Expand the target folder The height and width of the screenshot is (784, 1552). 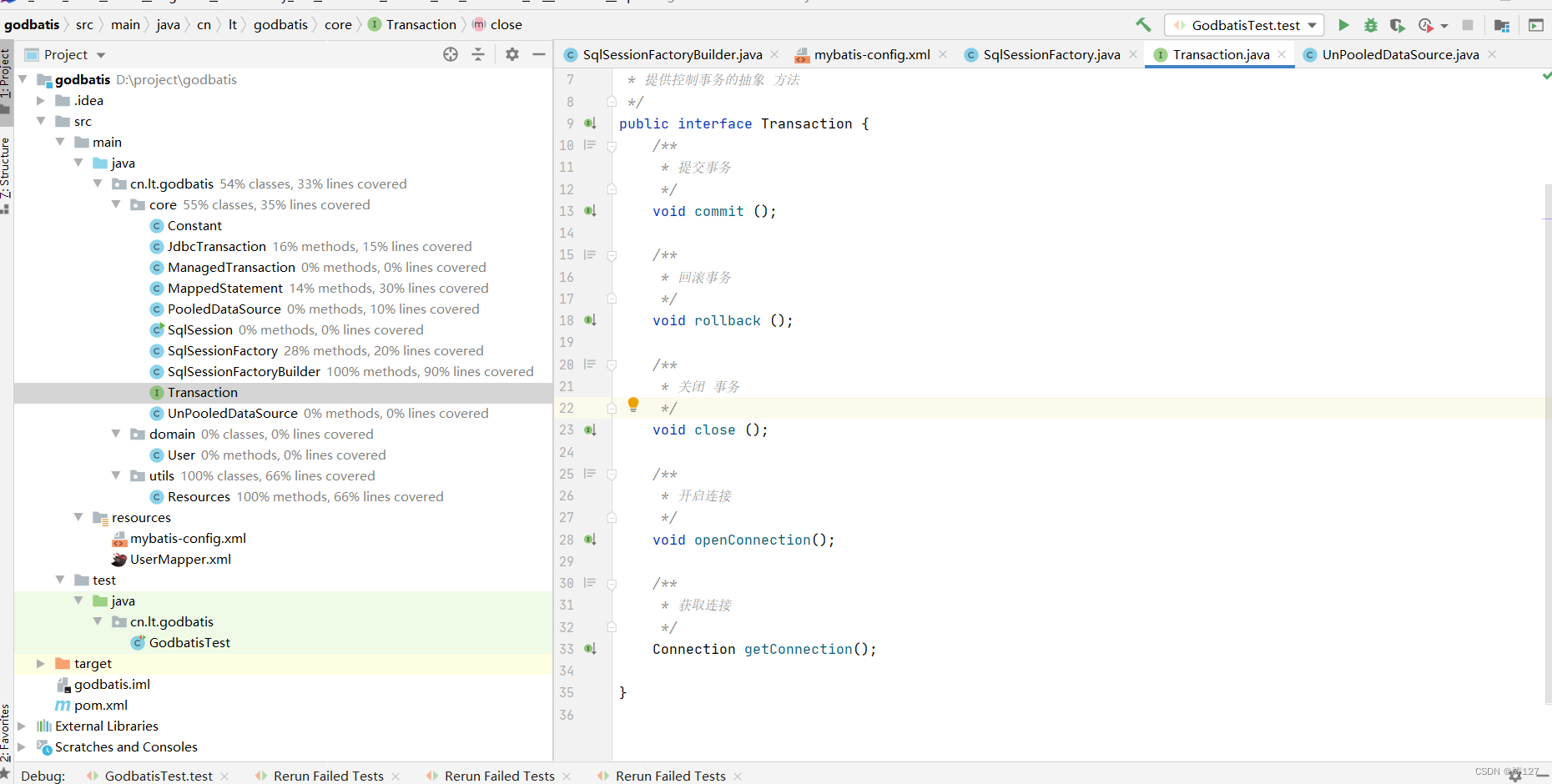point(40,663)
